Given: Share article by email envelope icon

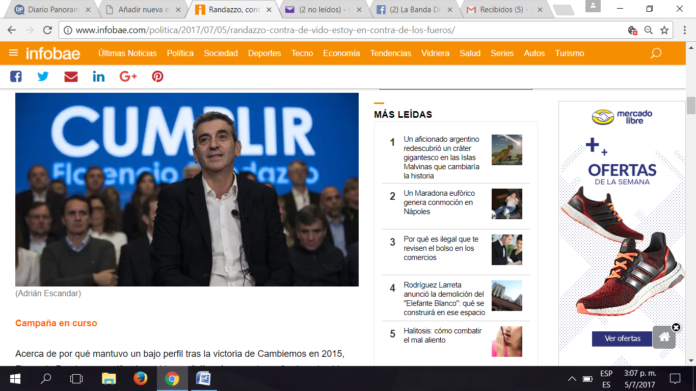Looking at the screenshot, I should [x=71, y=77].
